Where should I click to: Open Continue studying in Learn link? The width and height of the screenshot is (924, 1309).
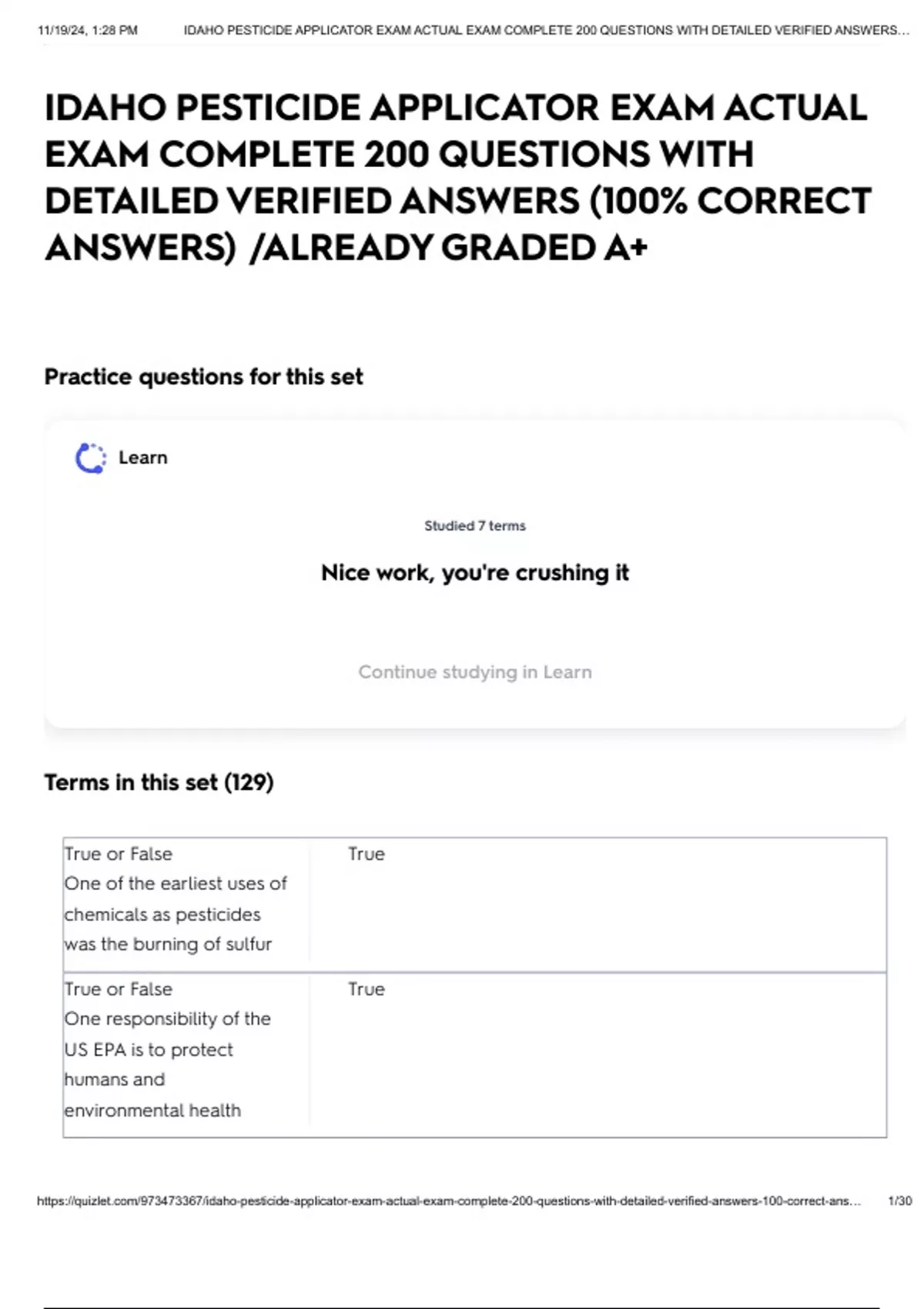(474, 672)
